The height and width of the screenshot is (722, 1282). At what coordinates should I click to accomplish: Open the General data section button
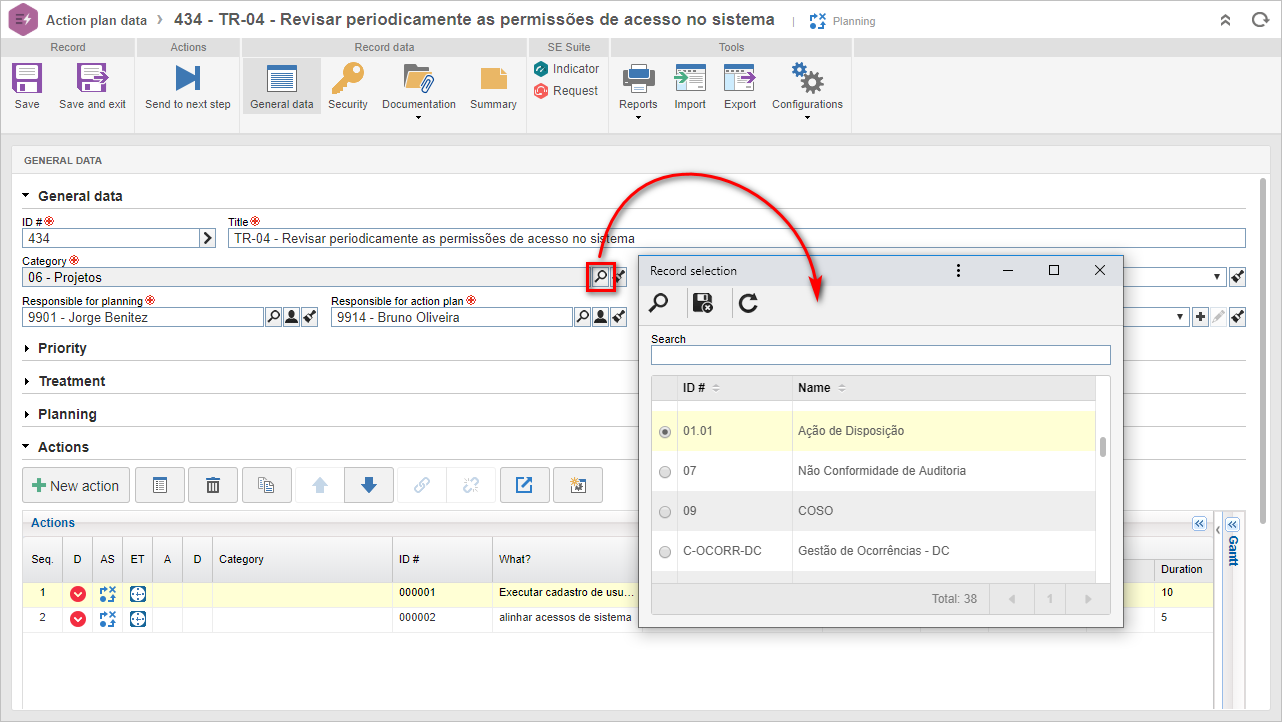281,85
